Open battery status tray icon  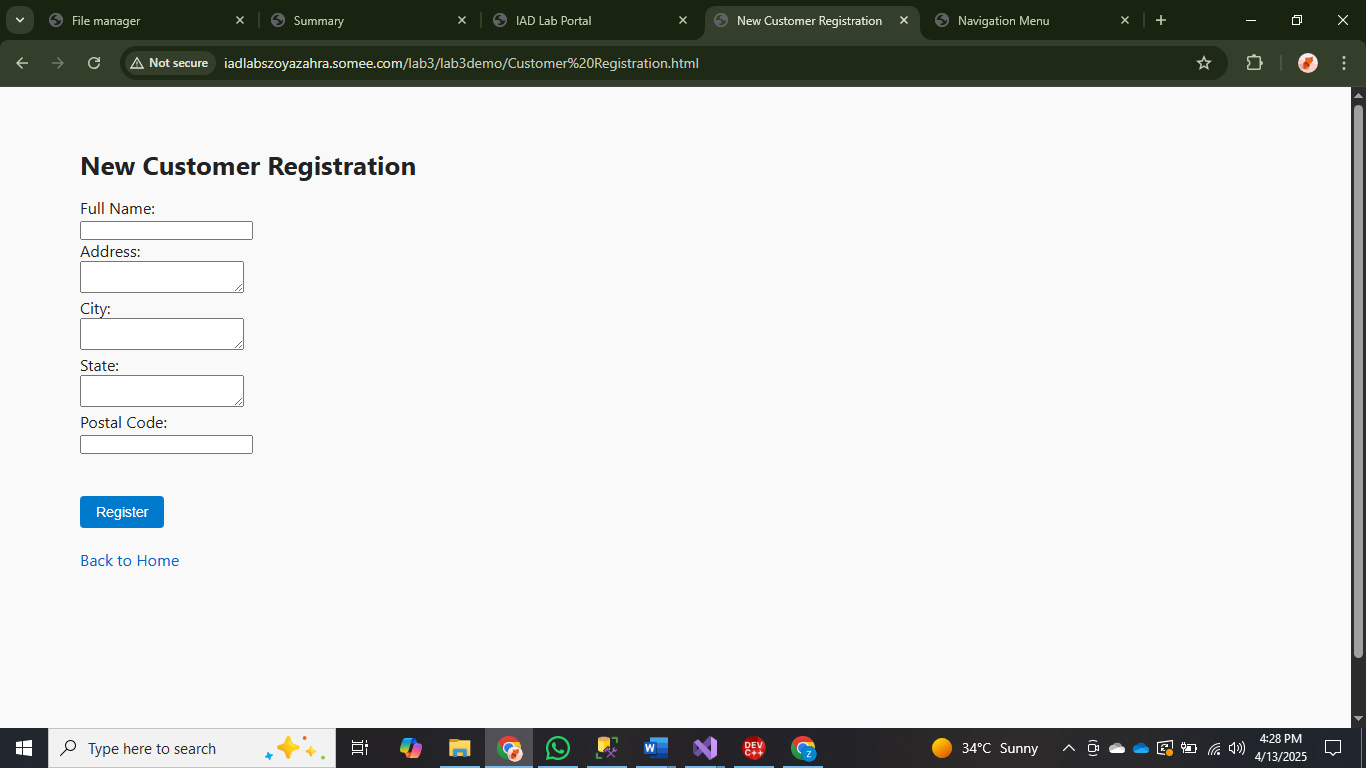(1189, 748)
